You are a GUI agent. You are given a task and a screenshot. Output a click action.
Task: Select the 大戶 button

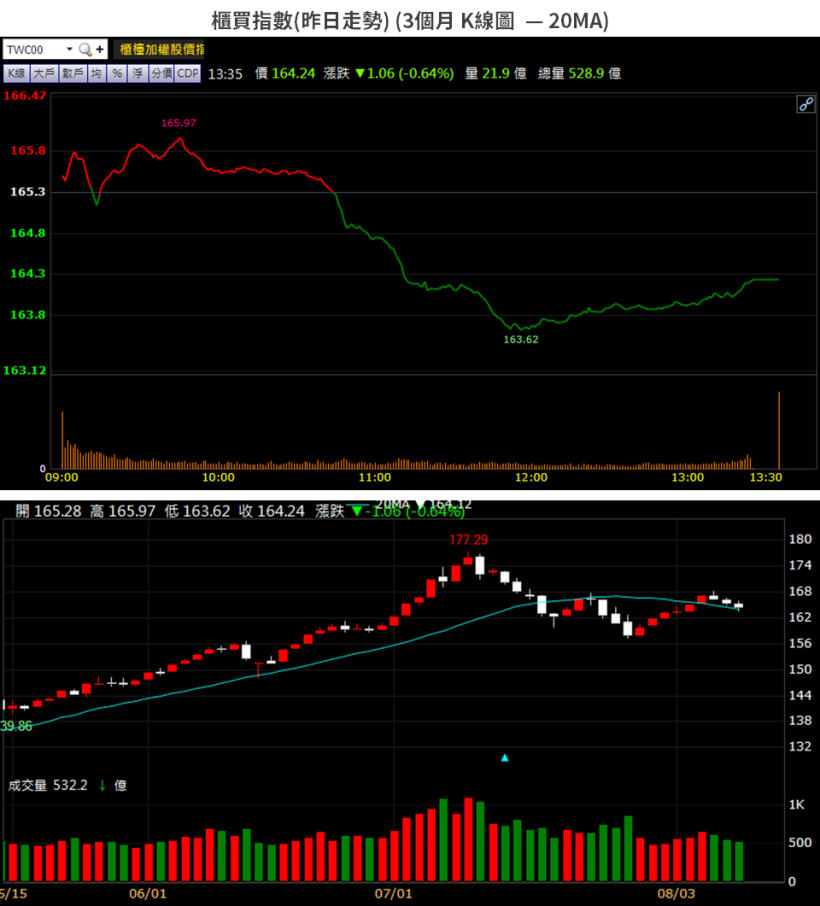(44, 73)
